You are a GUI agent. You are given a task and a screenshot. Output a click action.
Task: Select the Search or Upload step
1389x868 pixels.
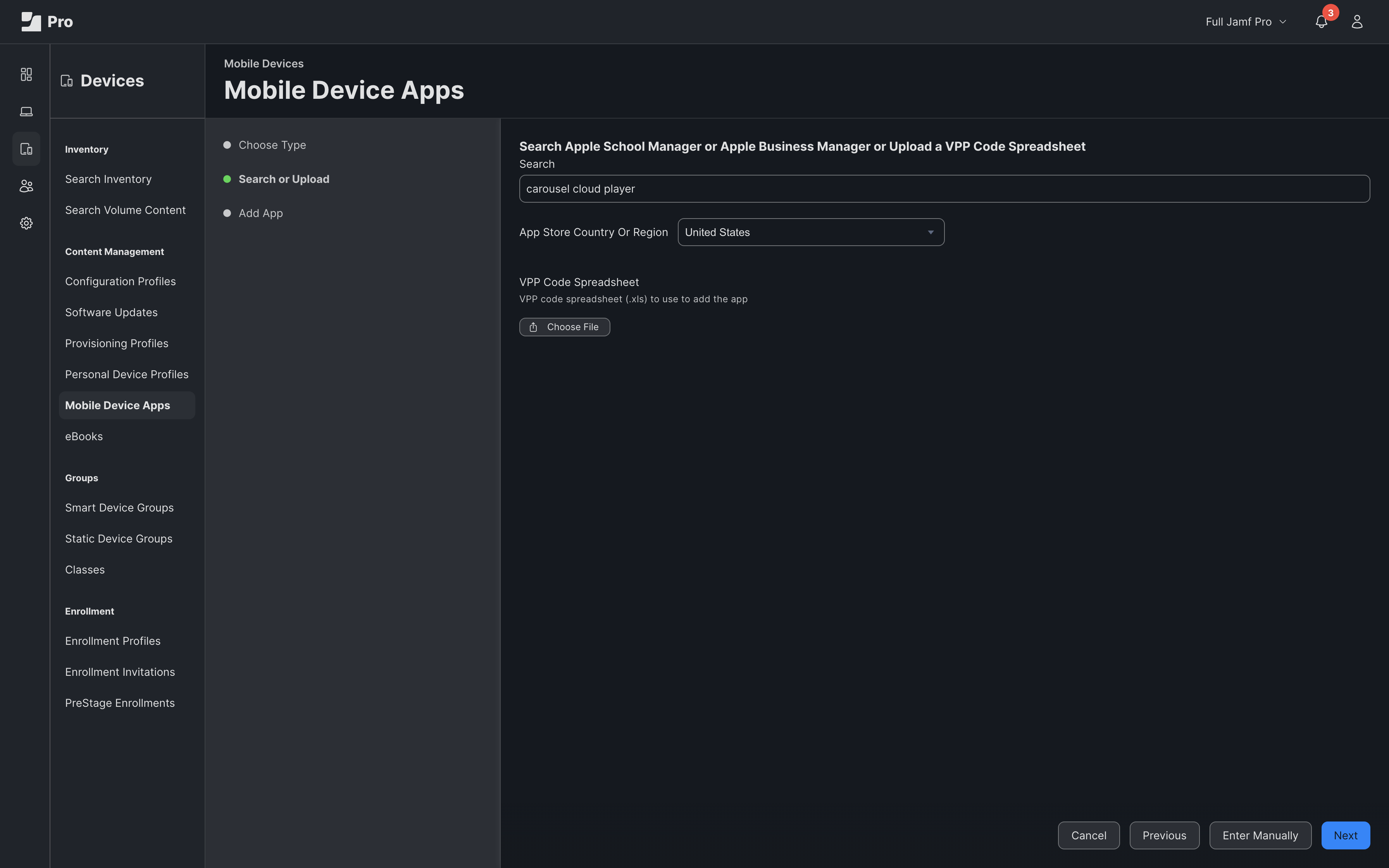point(284,179)
